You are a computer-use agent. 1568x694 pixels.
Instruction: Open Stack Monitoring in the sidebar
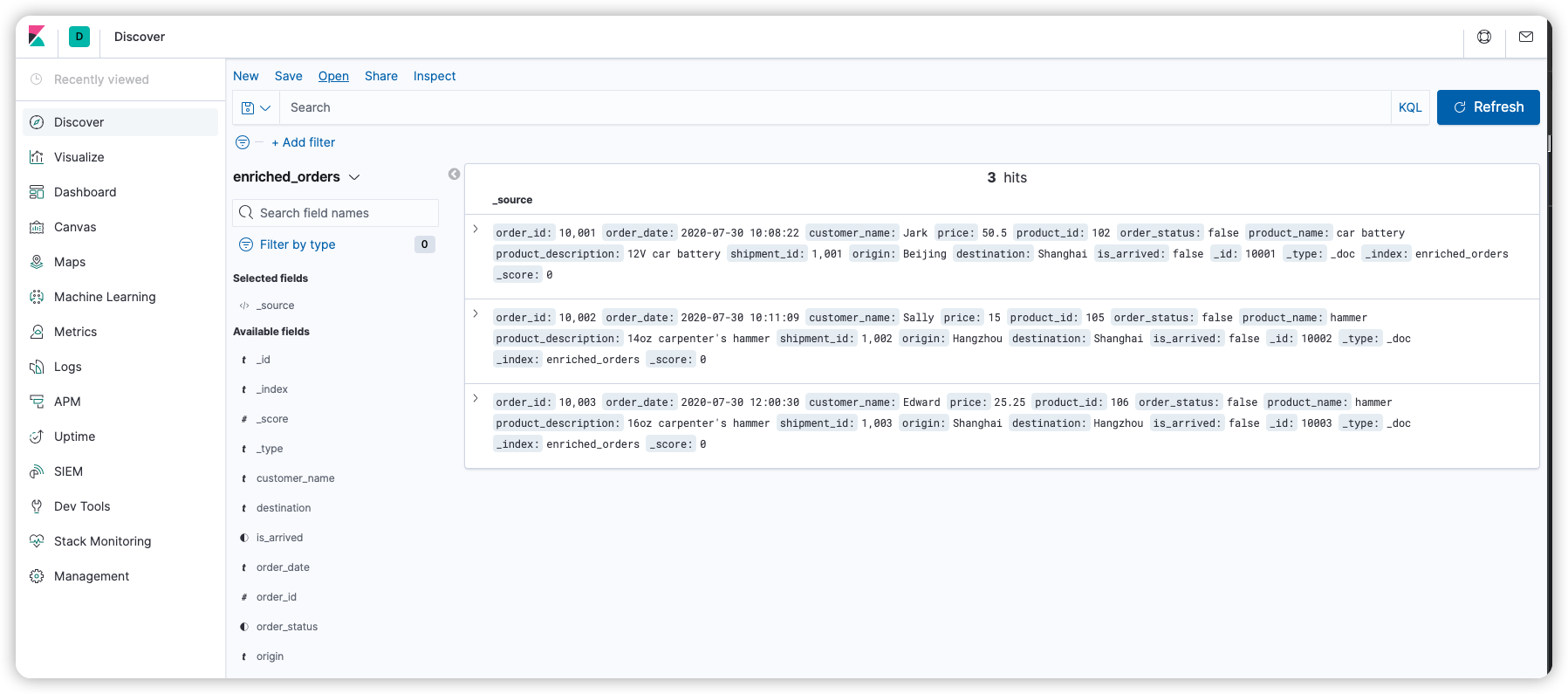(102, 541)
